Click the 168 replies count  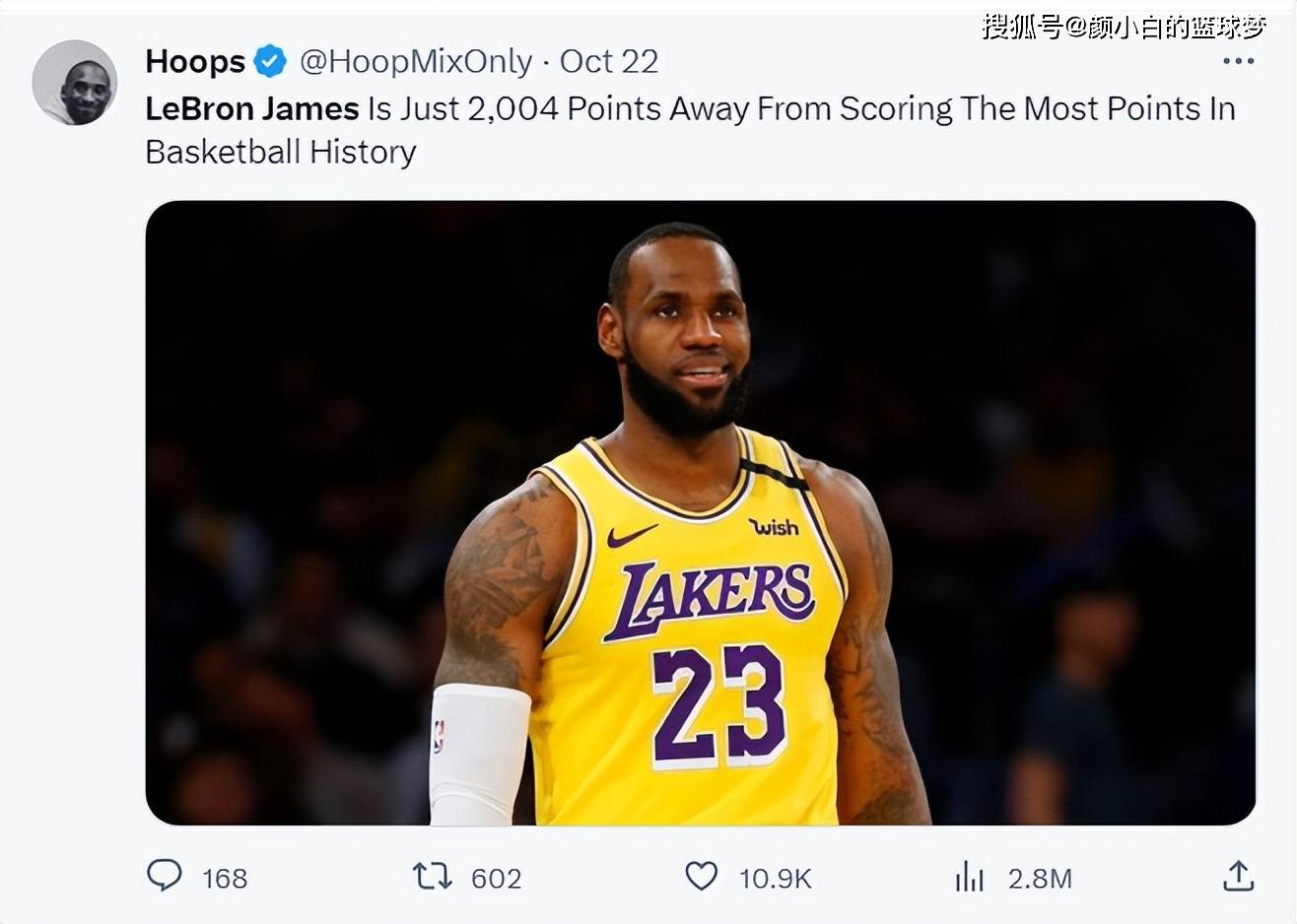tap(225, 878)
